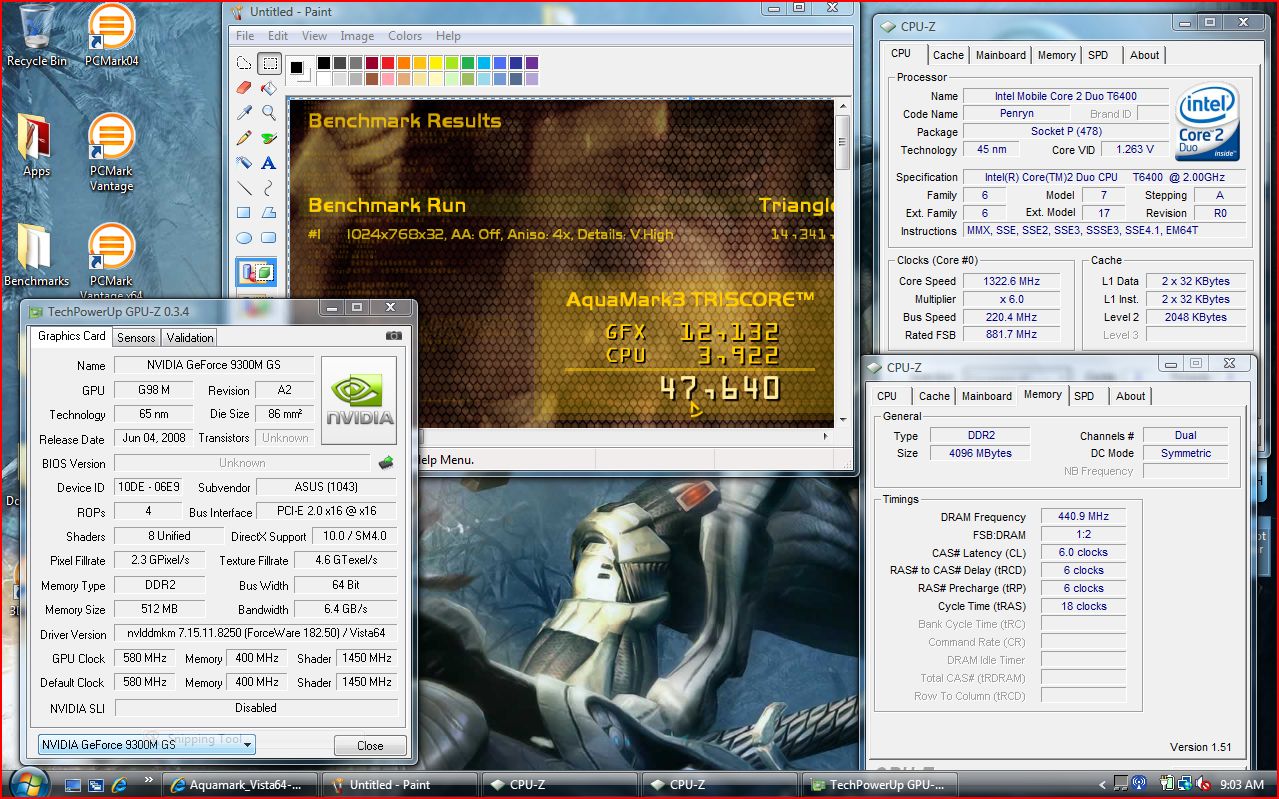Switch to the Validation tab in GPU-Z
Image resolution: width=1279 pixels, height=799 pixels.
pyautogui.click(x=190, y=338)
